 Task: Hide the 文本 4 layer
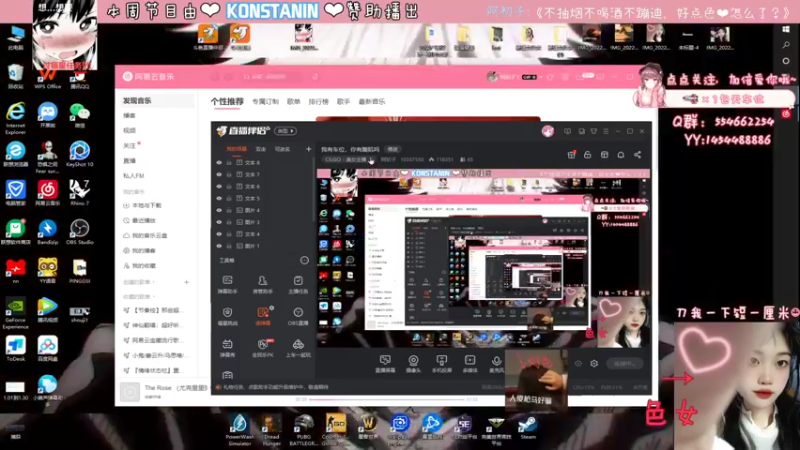tap(219, 234)
